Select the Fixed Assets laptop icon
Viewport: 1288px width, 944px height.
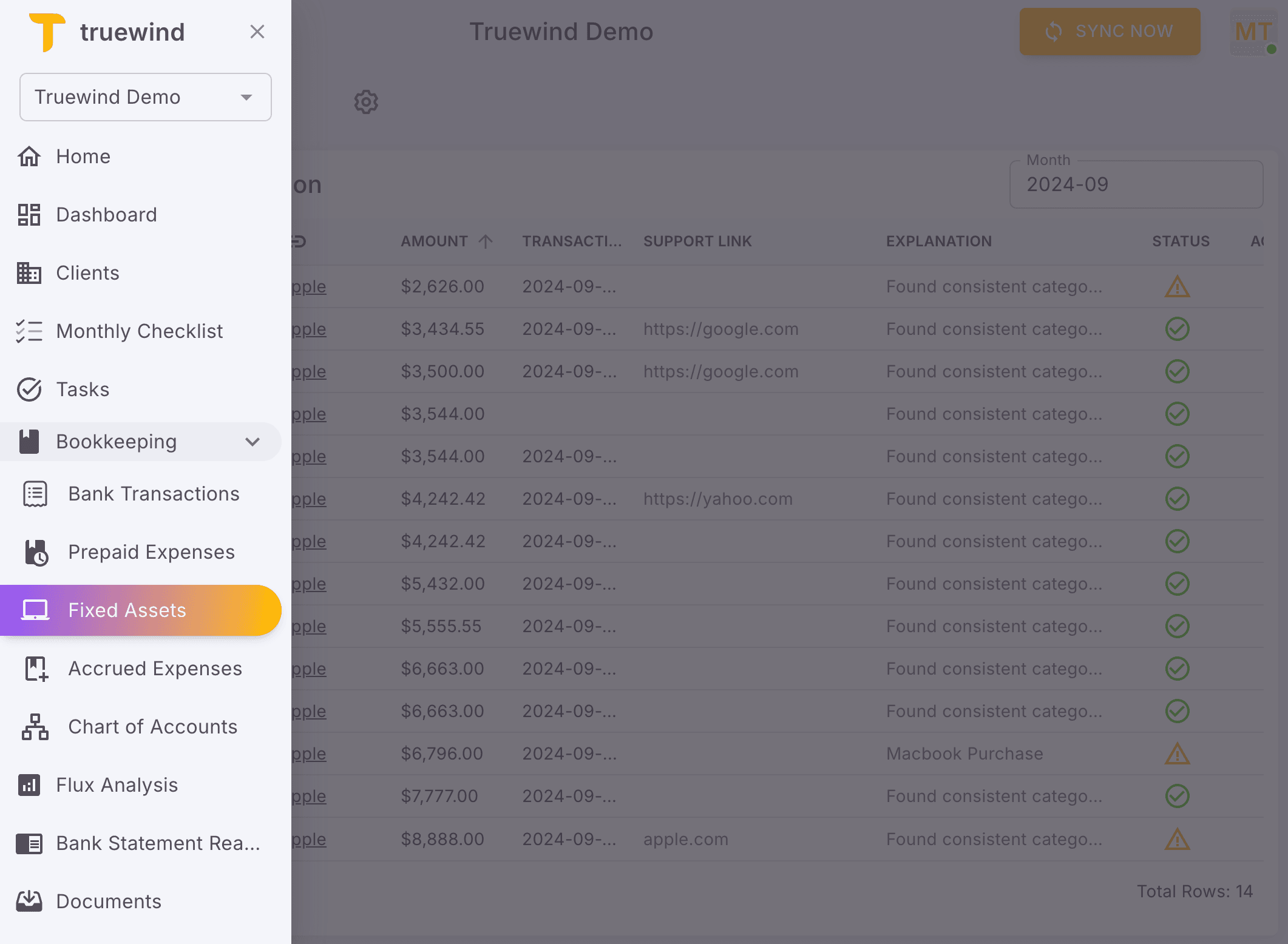(x=36, y=610)
